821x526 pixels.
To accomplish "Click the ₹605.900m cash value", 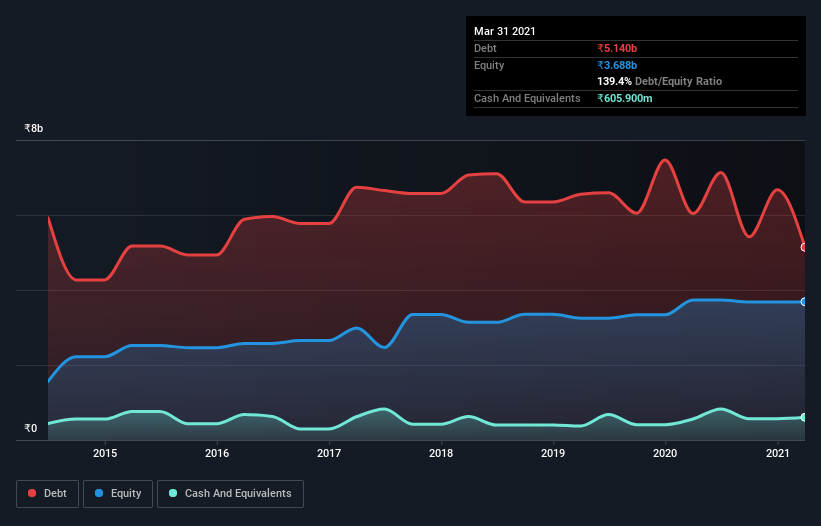I will 625,98.
